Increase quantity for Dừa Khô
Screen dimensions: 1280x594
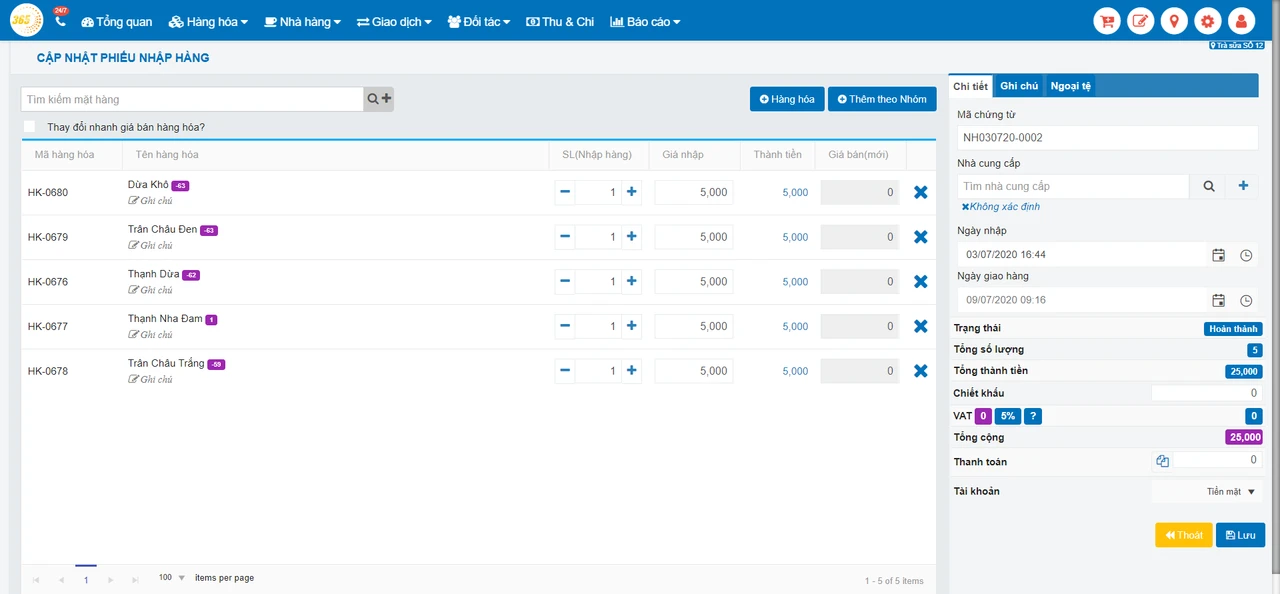pos(632,192)
